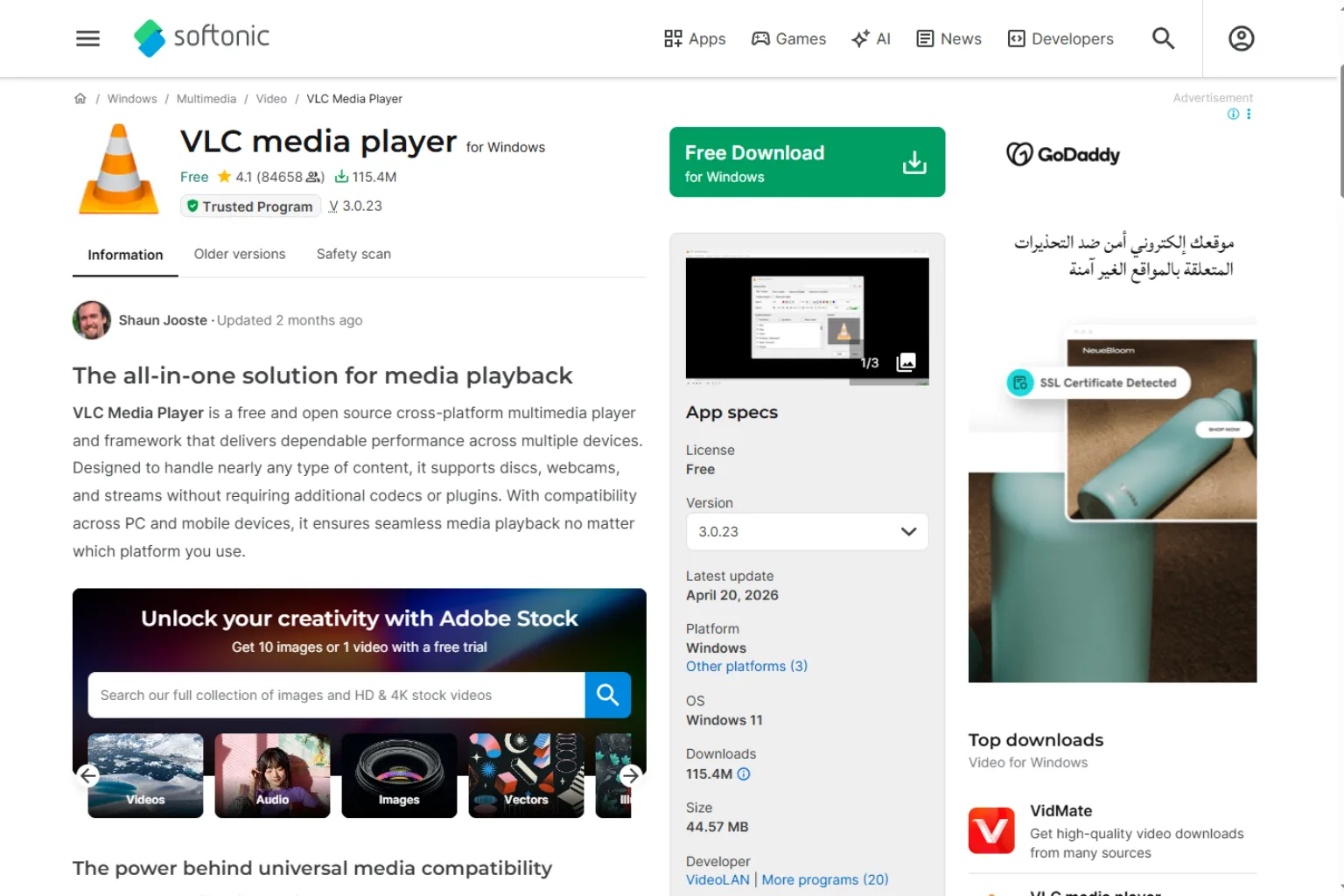This screenshot has width=1344, height=896.
Task: Switch to the Safety scan tab
Action: (x=353, y=254)
